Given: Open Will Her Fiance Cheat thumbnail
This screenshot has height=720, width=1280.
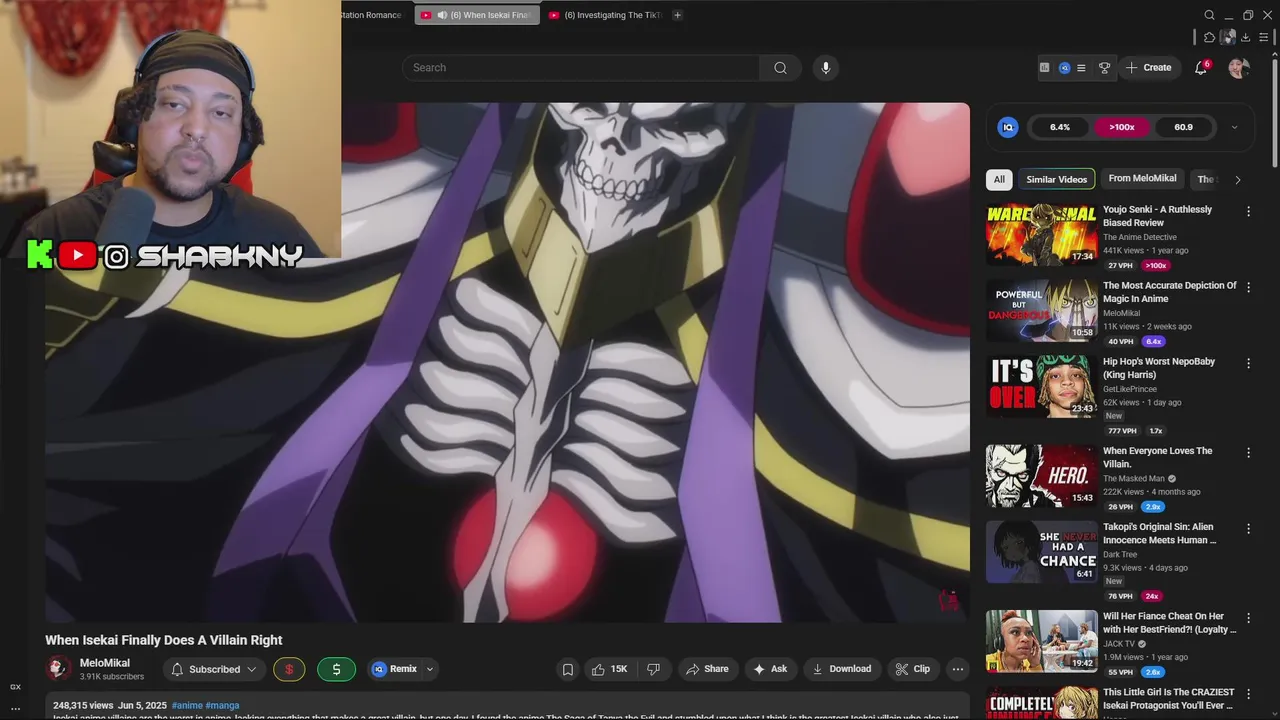Looking at the screenshot, I should pyautogui.click(x=1041, y=641).
